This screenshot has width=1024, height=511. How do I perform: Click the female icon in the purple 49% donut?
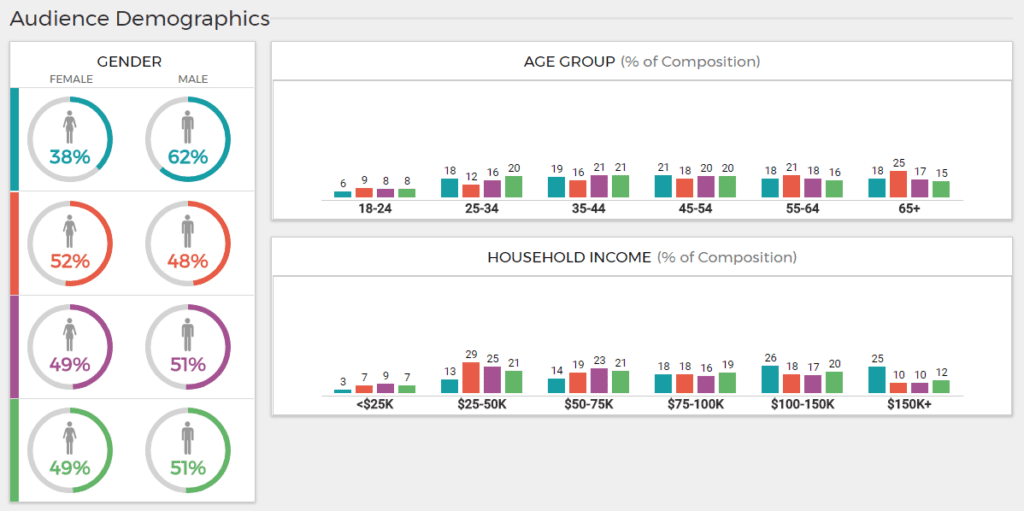click(x=69, y=335)
